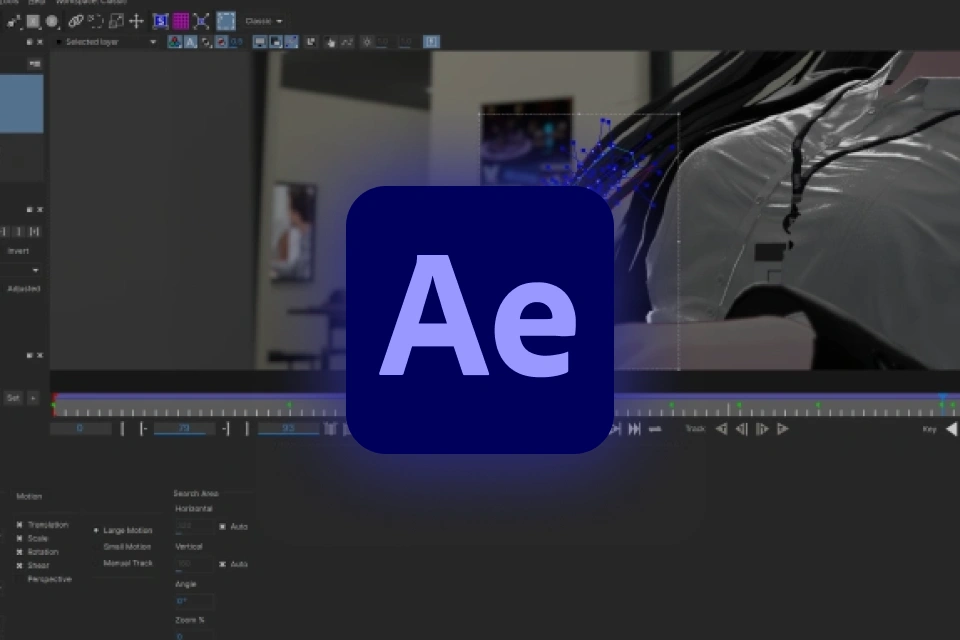Click the Vertical search area value field

coord(194,563)
